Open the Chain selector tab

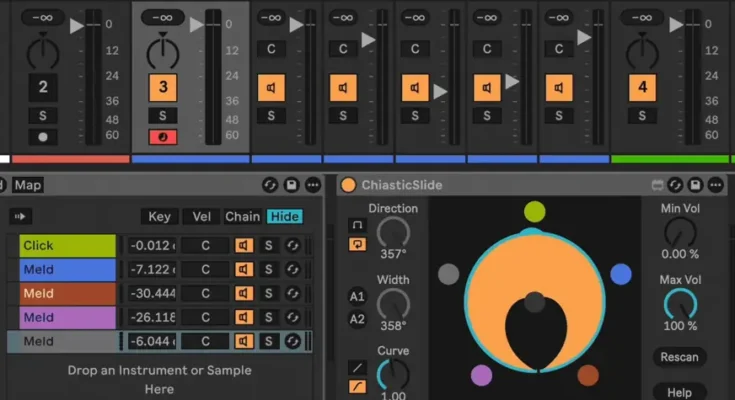tap(242, 216)
